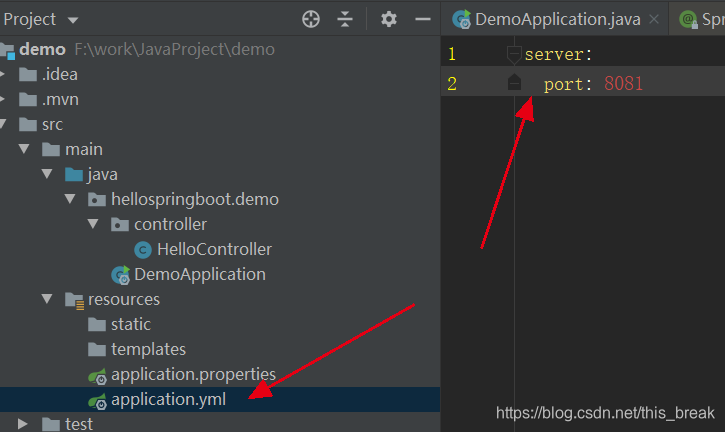Select the resources folder label
This screenshot has width=725, height=432.
[x=124, y=299]
